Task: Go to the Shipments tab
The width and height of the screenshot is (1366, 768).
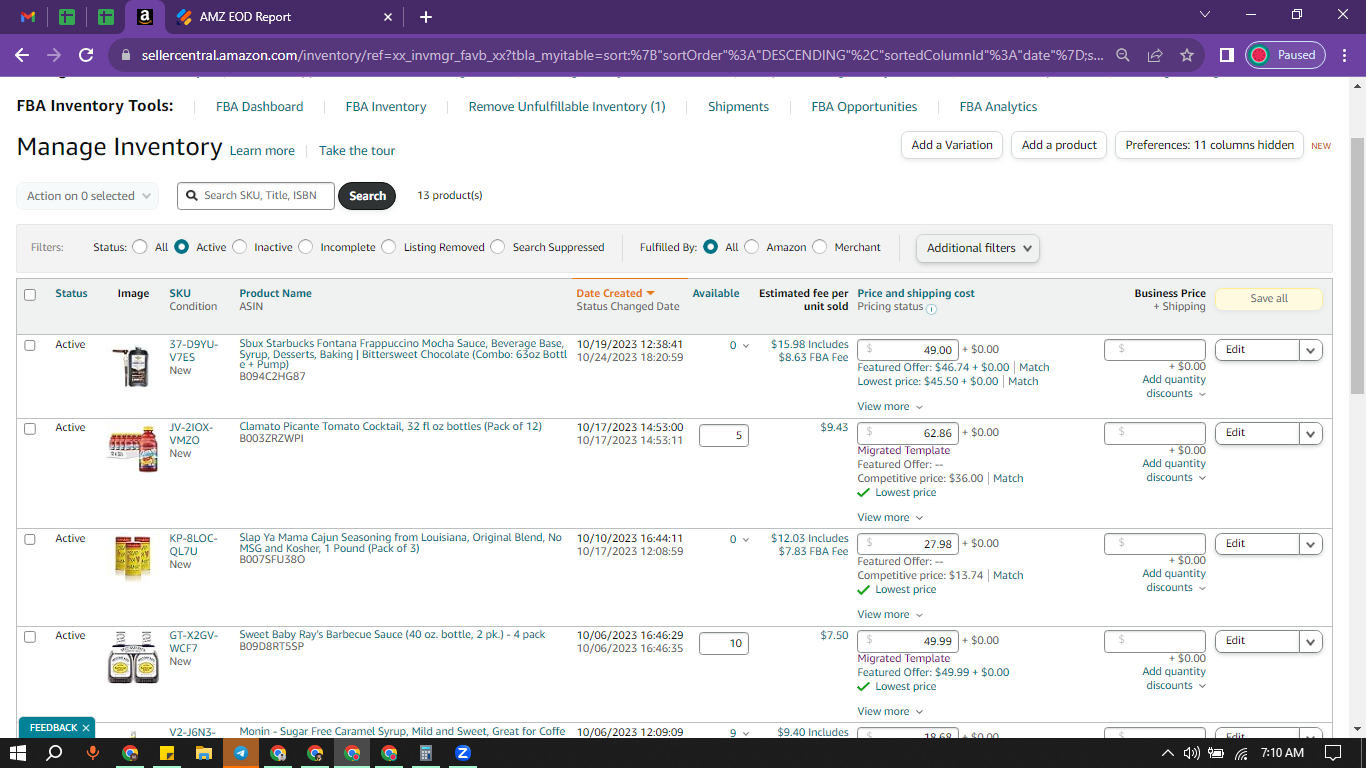Action: tap(738, 107)
